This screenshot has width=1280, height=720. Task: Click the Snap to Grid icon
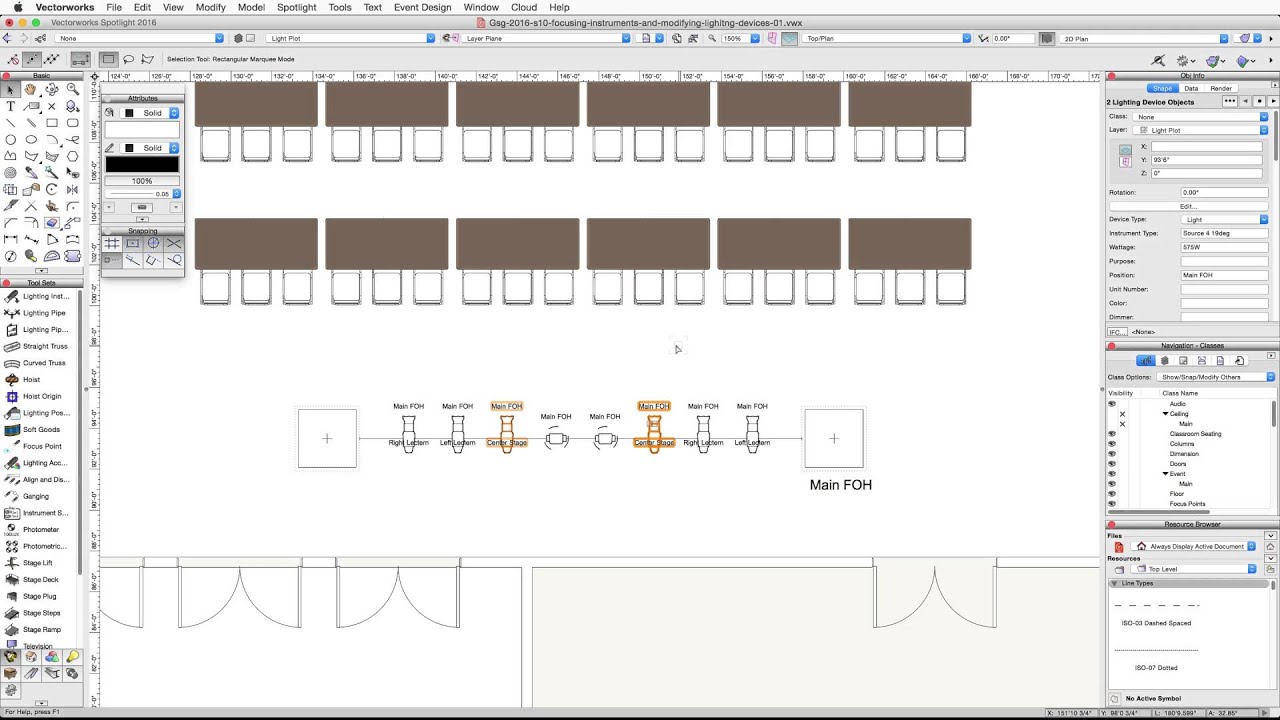click(x=112, y=243)
